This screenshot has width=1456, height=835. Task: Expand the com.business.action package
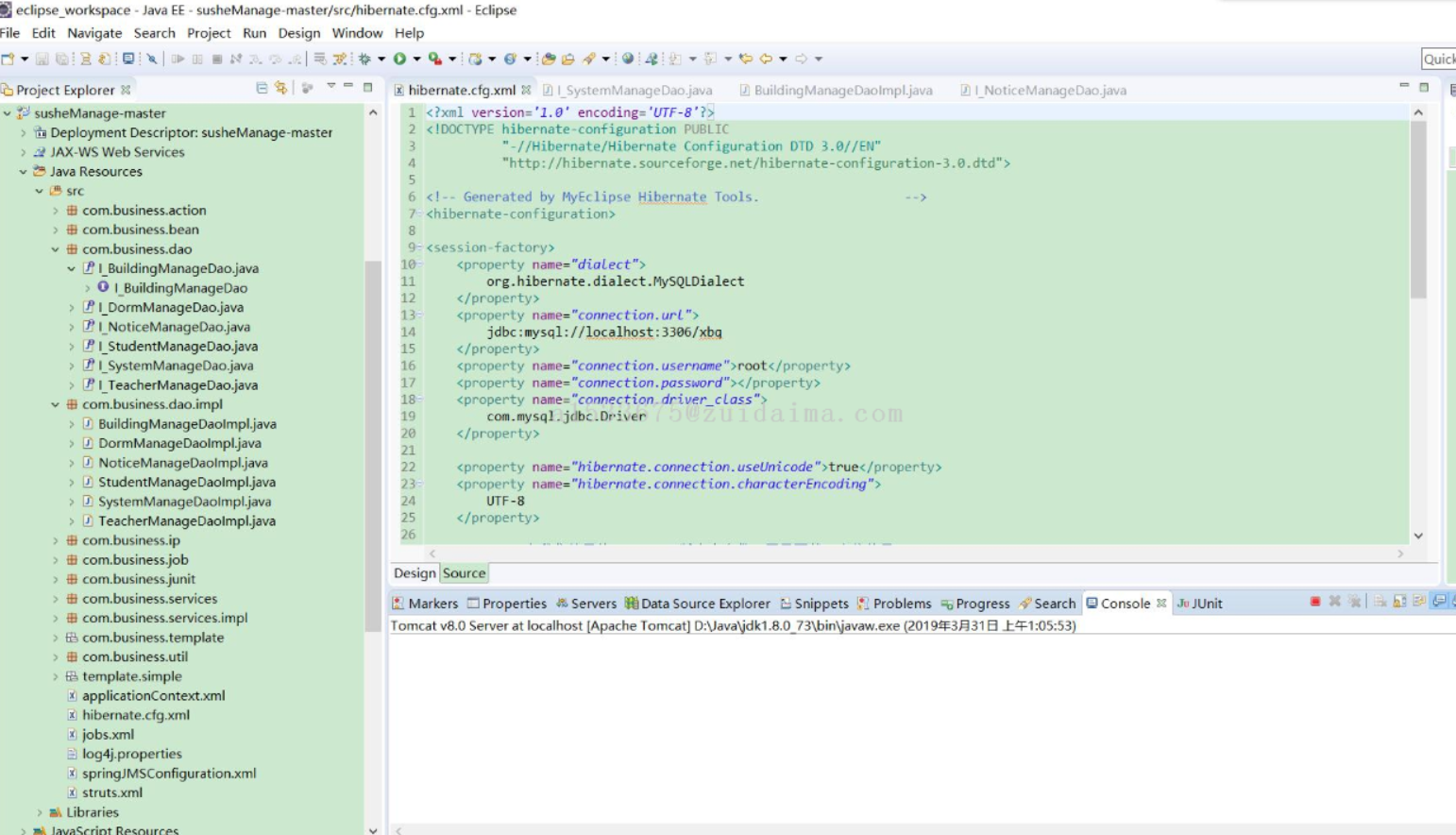point(56,210)
